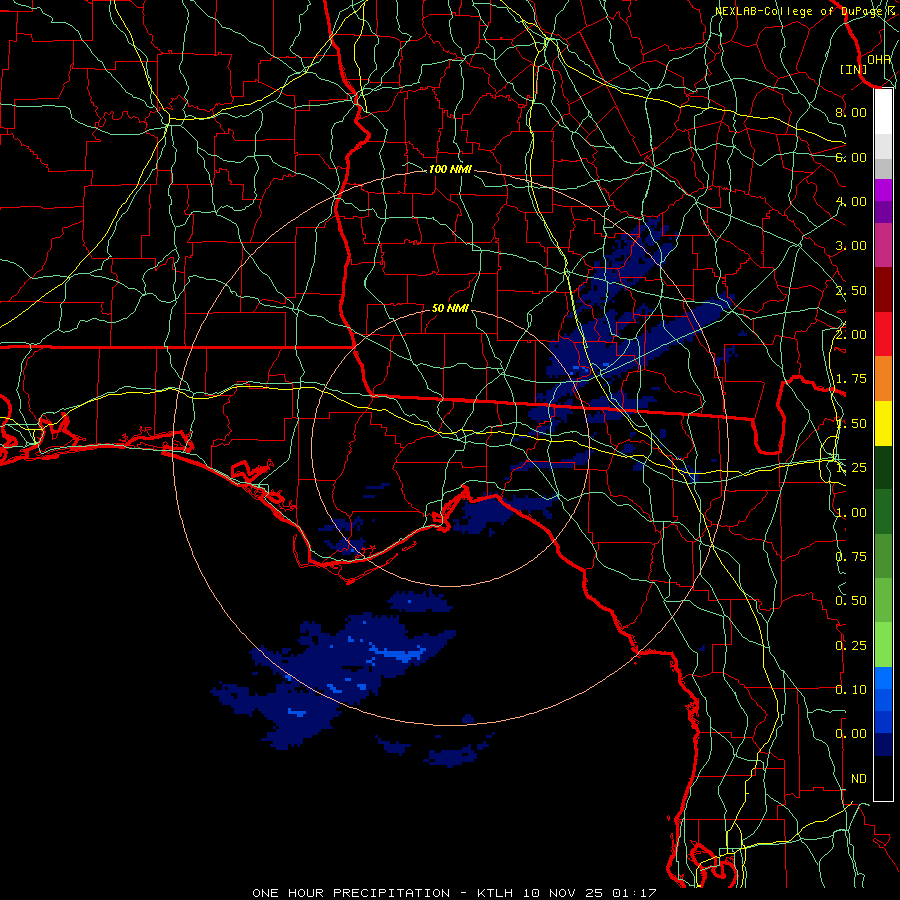Screen dimensions: 900x900
Task: Select the bright red swatch beside 2.00
Action: click(x=883, y=334)
